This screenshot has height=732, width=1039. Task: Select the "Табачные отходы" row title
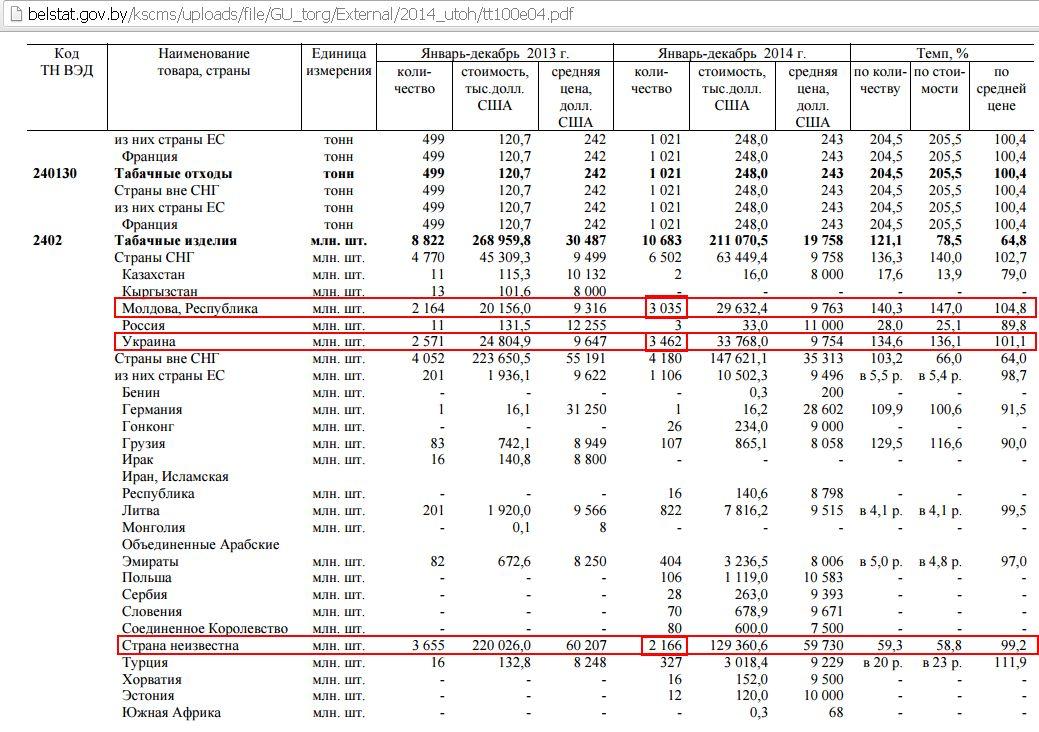point(174,173)
